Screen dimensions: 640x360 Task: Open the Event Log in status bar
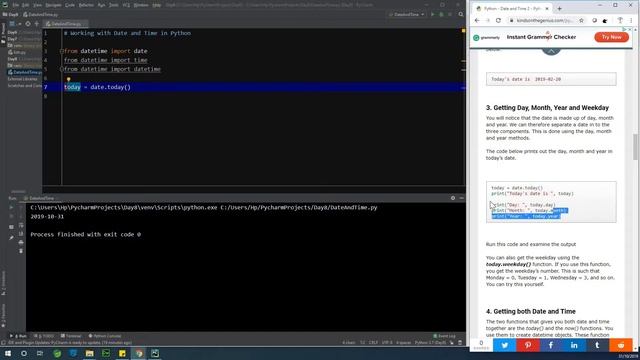point(444,336)
